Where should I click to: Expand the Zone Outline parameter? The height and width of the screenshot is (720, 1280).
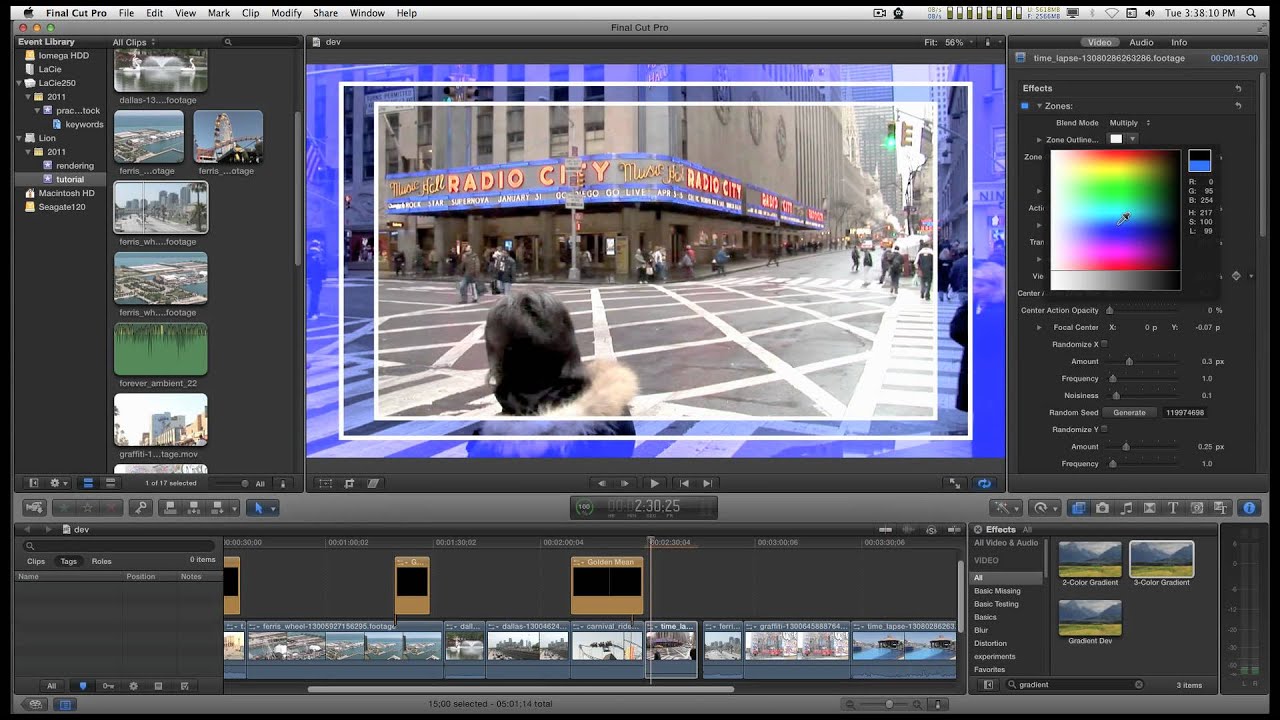coord(1039,140)
